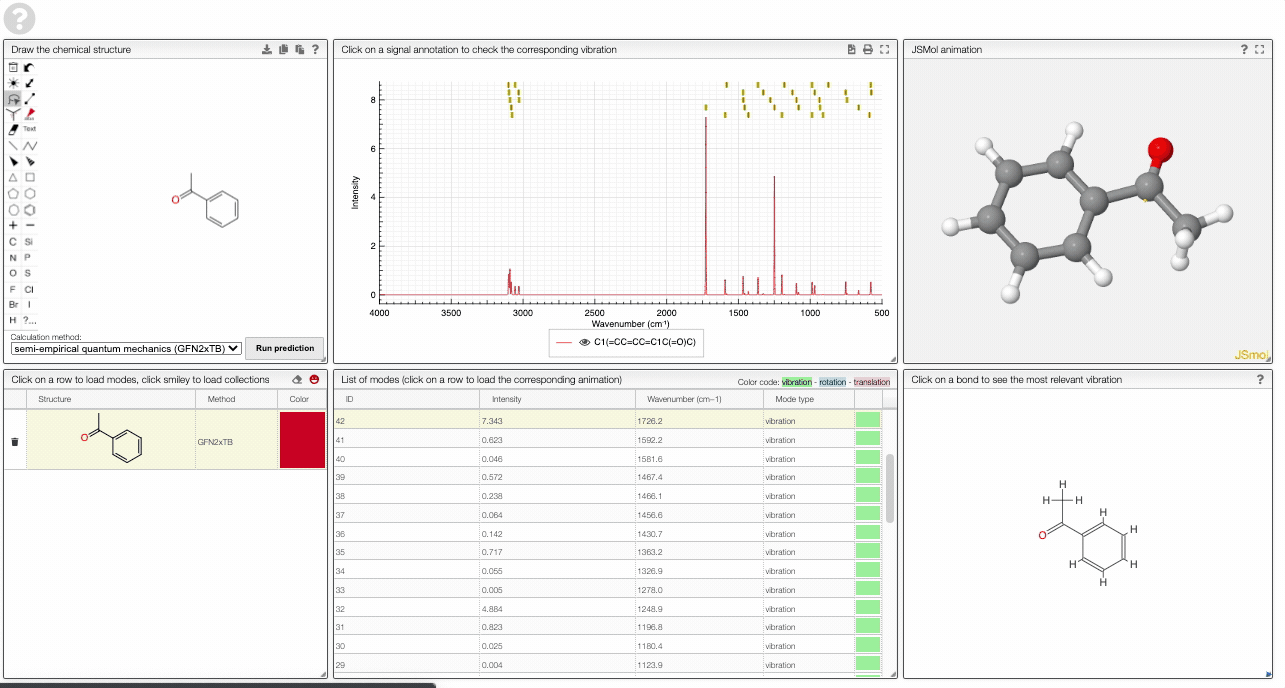Click the JSmol logo menu
This screenshot has width=1285, height=688.
(1251, 354)
